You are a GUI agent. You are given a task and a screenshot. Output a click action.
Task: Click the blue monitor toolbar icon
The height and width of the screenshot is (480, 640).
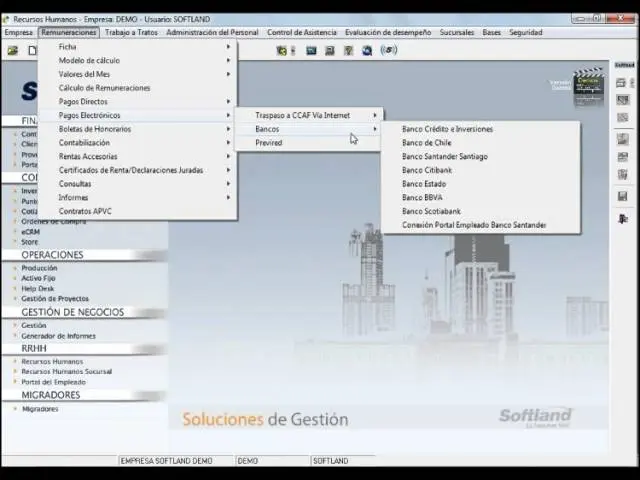coord(311,51)
